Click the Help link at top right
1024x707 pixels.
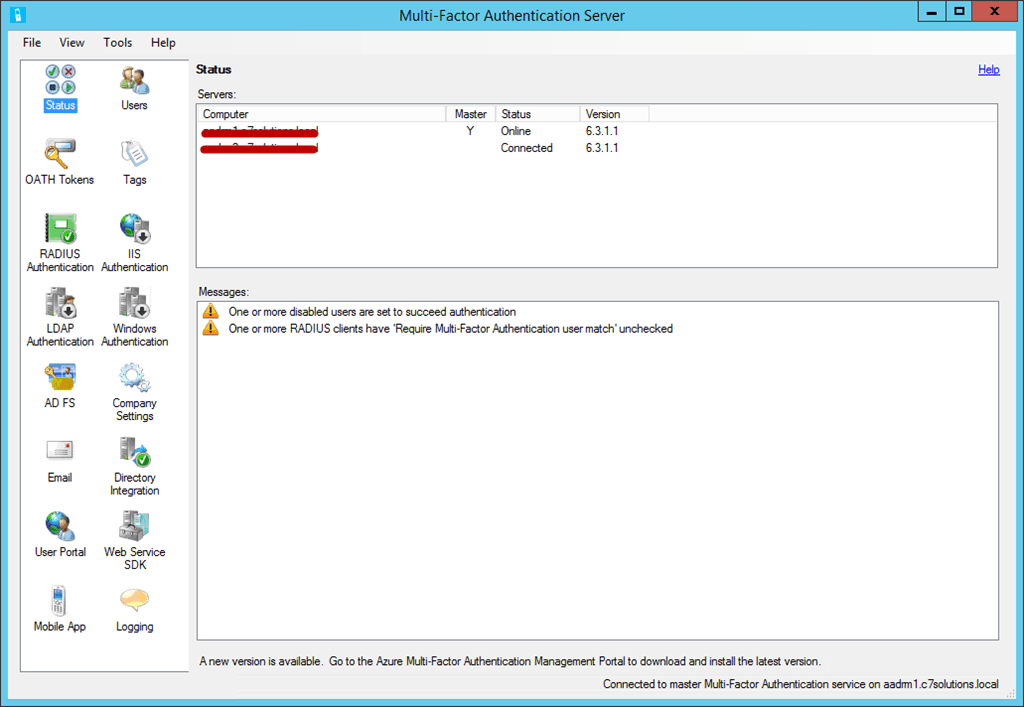click(x=989, y=69)
